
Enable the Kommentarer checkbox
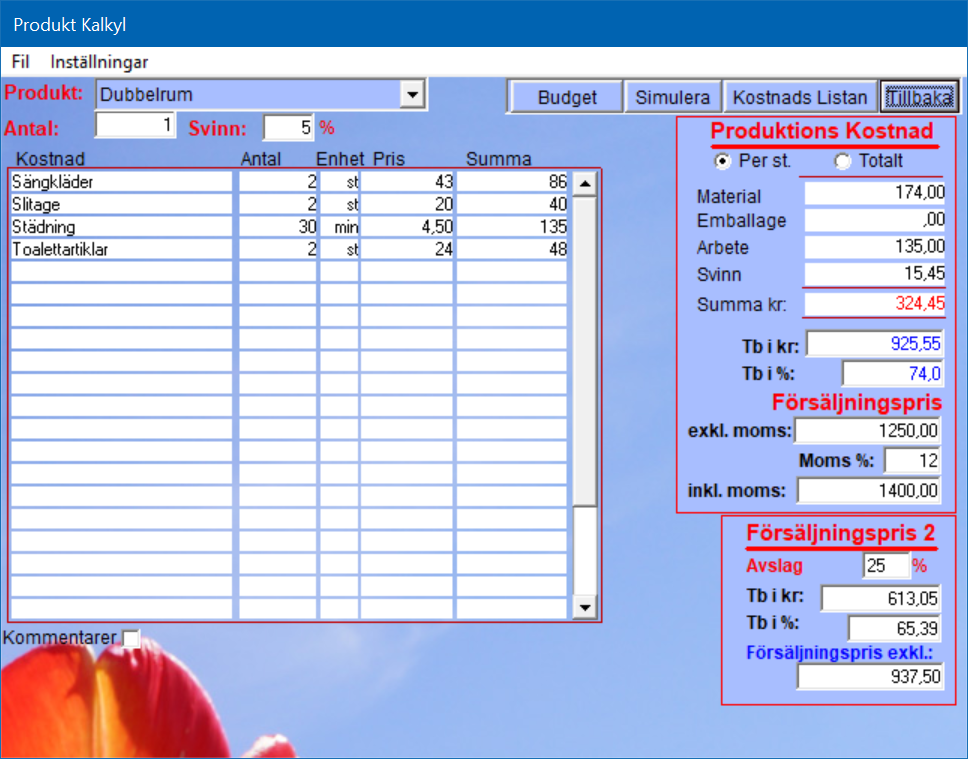pos(131,637)
